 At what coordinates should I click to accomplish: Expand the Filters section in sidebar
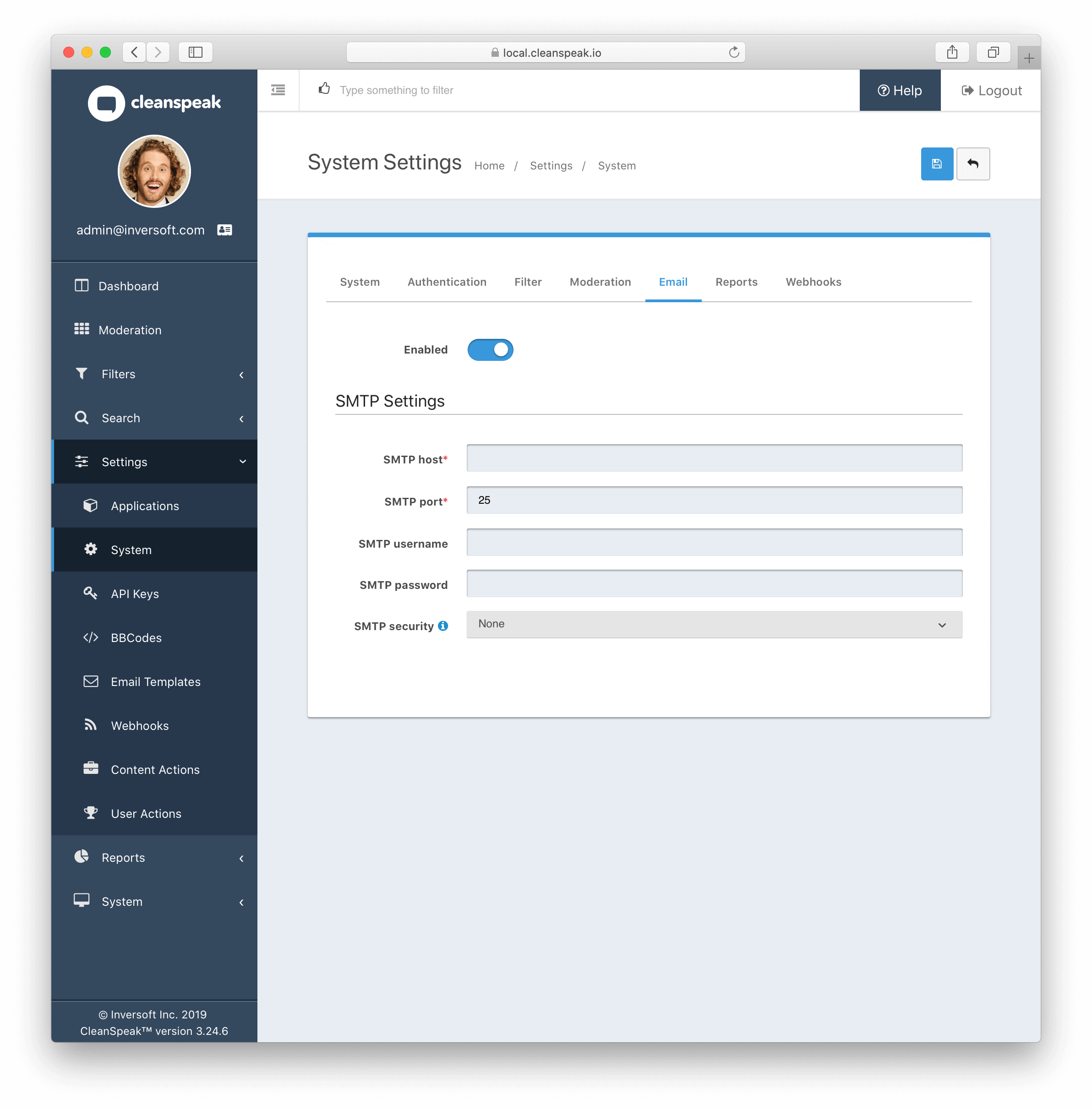pyautogui.click(x=155, y=373)
